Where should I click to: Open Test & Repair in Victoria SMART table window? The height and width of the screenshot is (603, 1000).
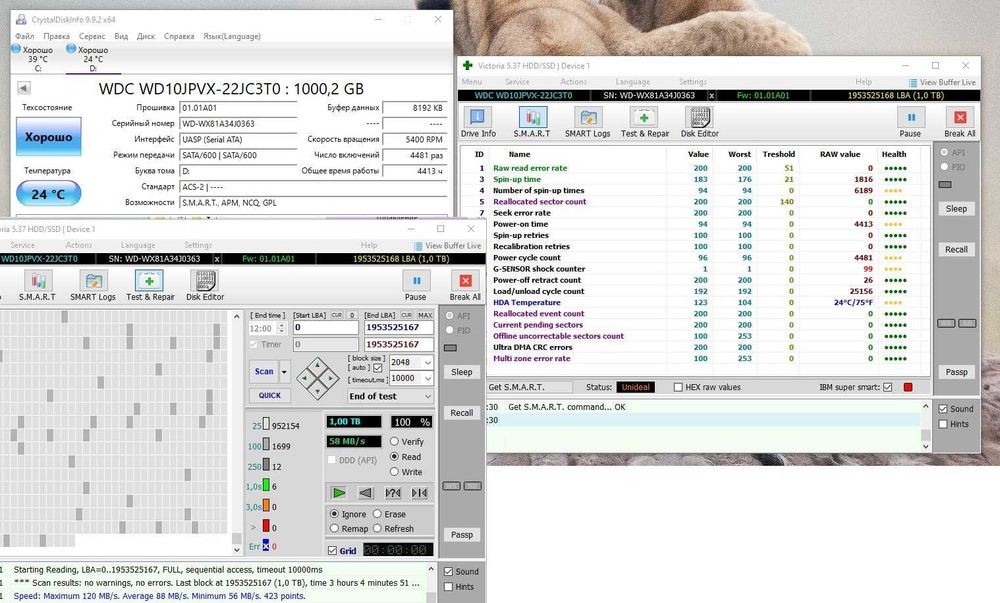point(645,122)
